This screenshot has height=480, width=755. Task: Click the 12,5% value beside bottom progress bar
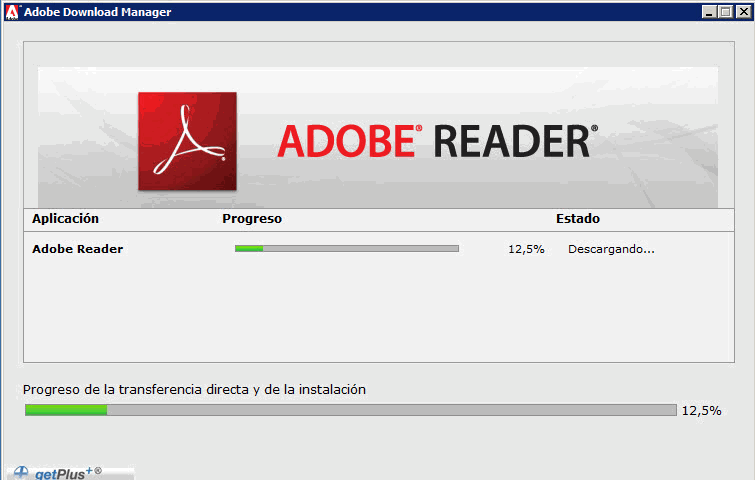(x=702, y=411)
